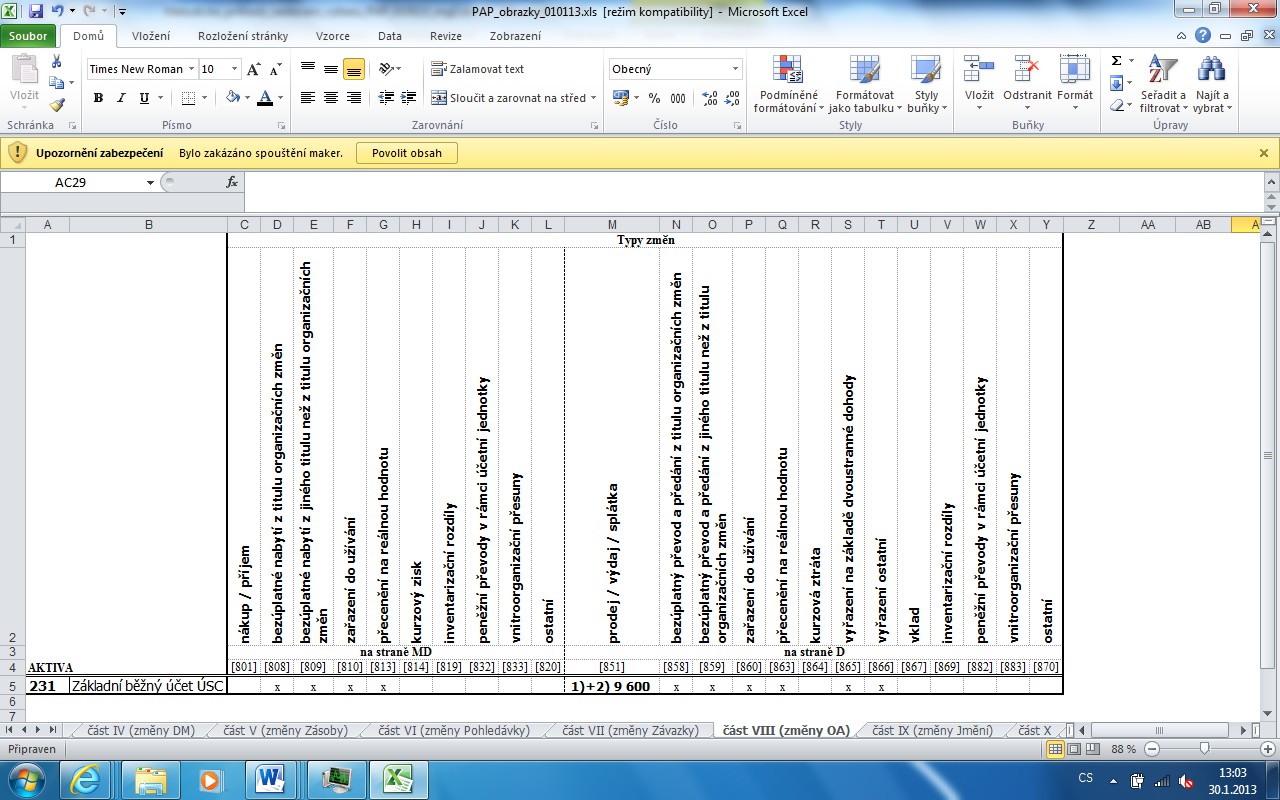Open the font size 10 dropdown

tap(235, 69)
